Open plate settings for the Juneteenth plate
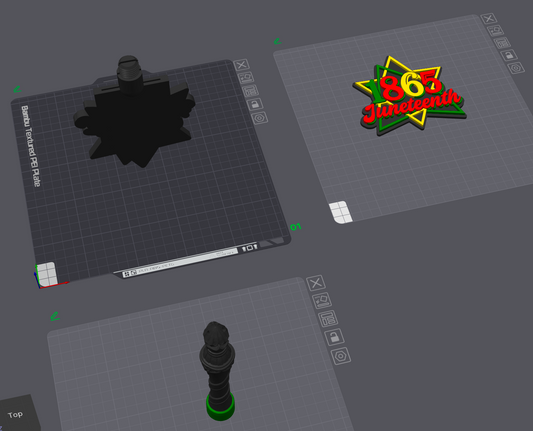This screenshot has height=431, width=533. pos(516,68)
